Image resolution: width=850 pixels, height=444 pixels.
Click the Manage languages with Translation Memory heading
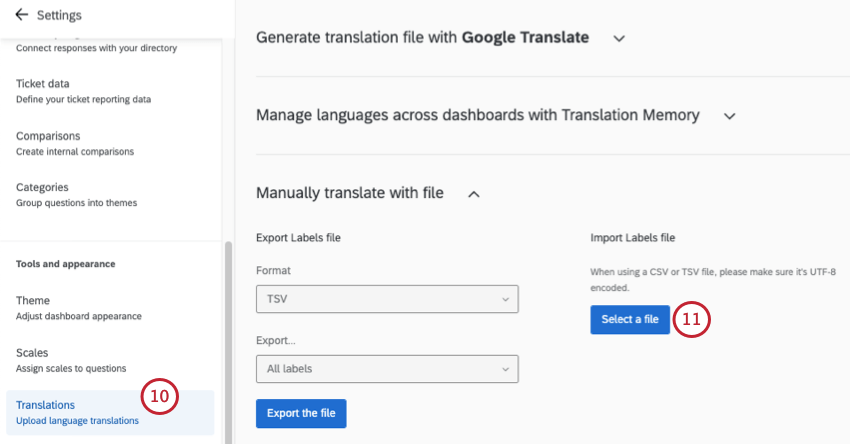click(477, 115)
